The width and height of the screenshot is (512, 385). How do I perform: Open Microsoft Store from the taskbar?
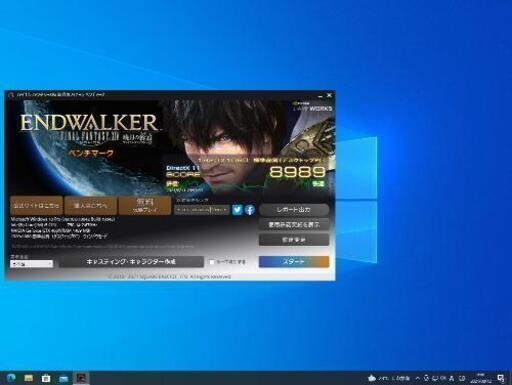point(46,378)
